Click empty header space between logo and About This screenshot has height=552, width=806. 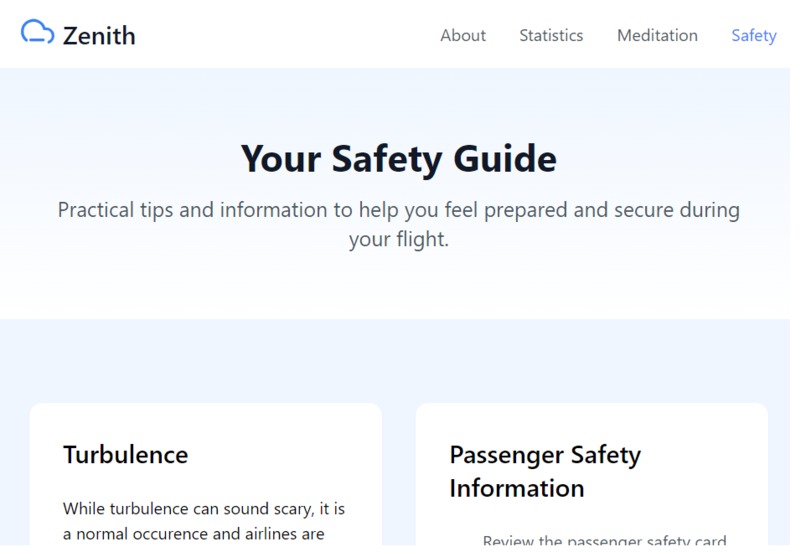coord(288,35)
